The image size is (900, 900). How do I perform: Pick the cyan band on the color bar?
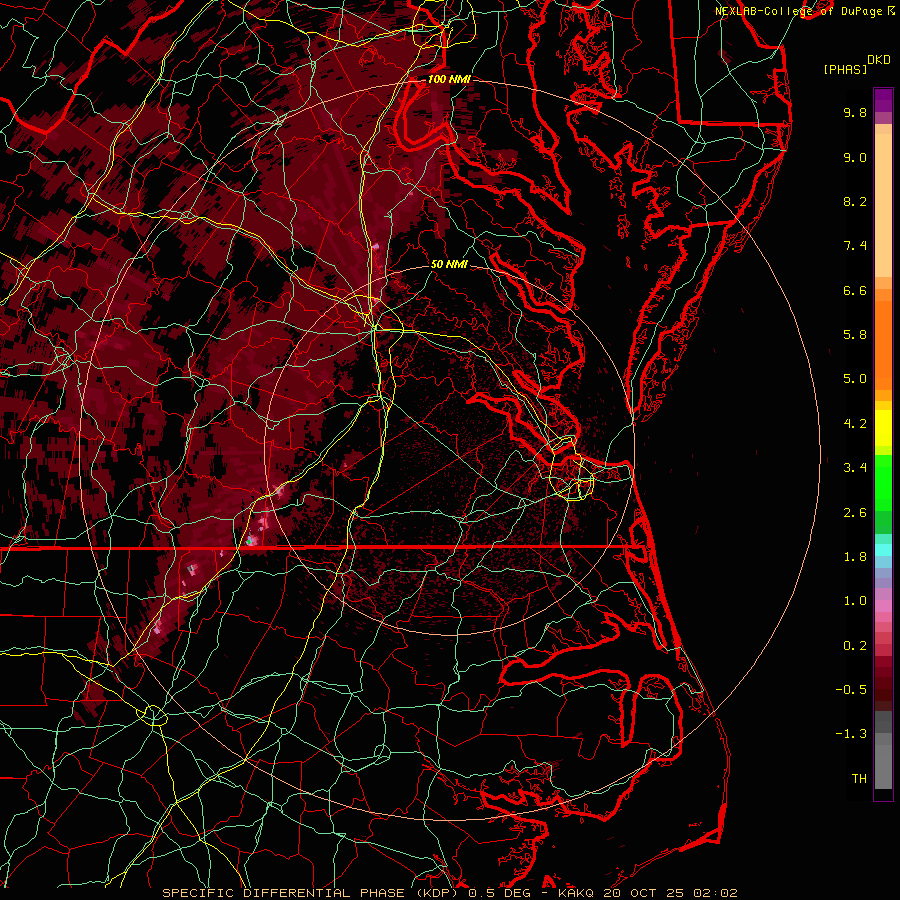(883, 550)
